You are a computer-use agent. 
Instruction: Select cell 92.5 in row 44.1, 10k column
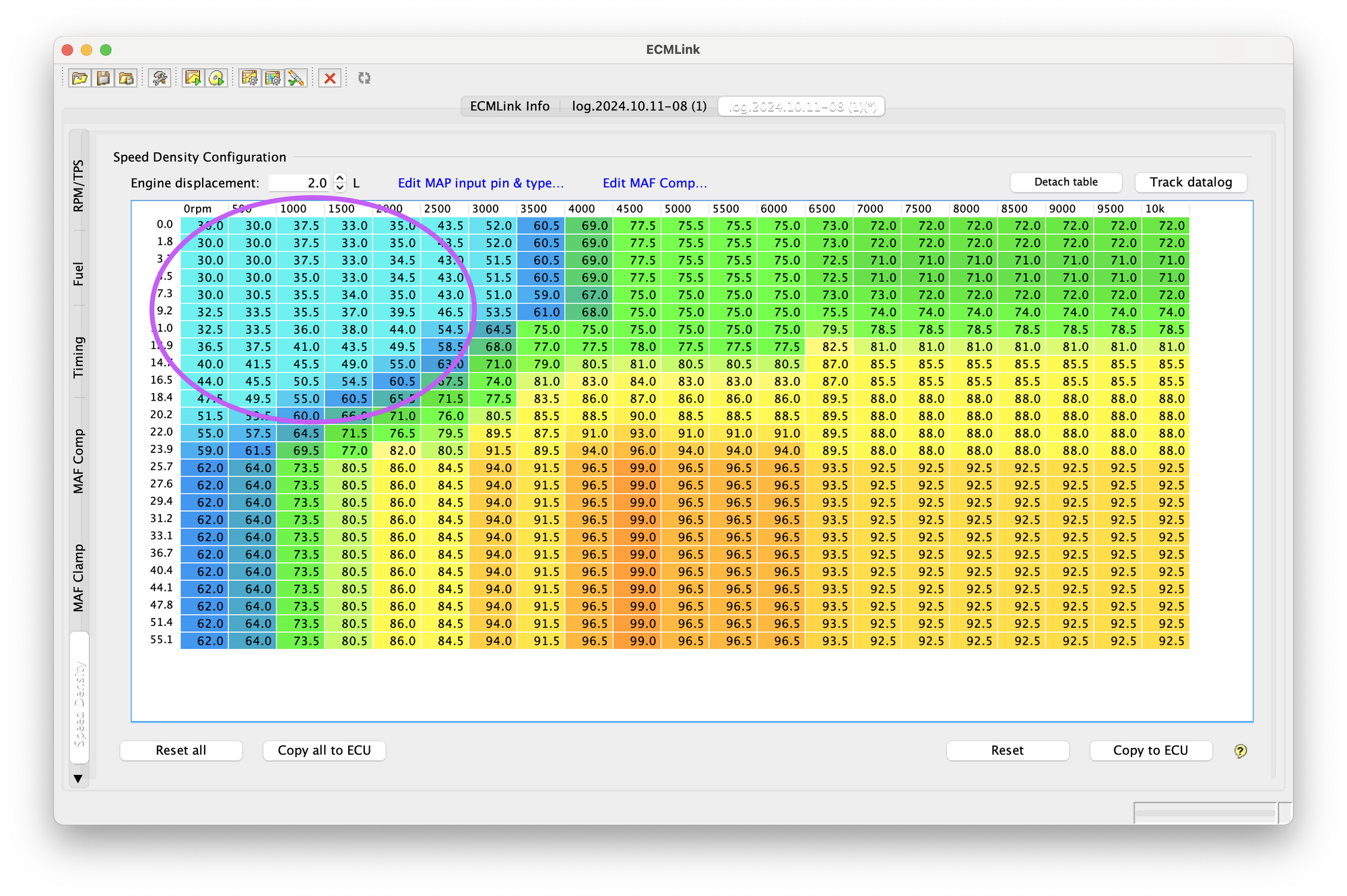click(1166, 589)
